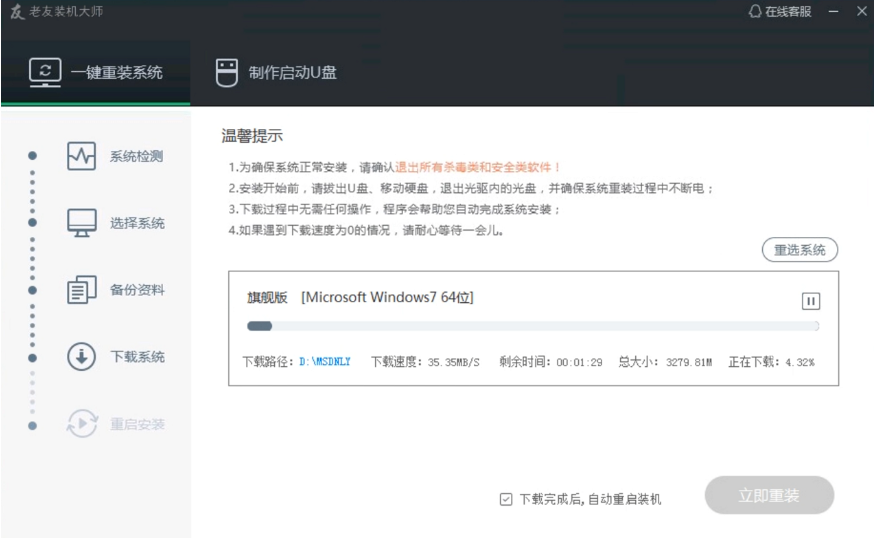
Task: Click the reinstall monitor icon in the header
Action: 45,73
